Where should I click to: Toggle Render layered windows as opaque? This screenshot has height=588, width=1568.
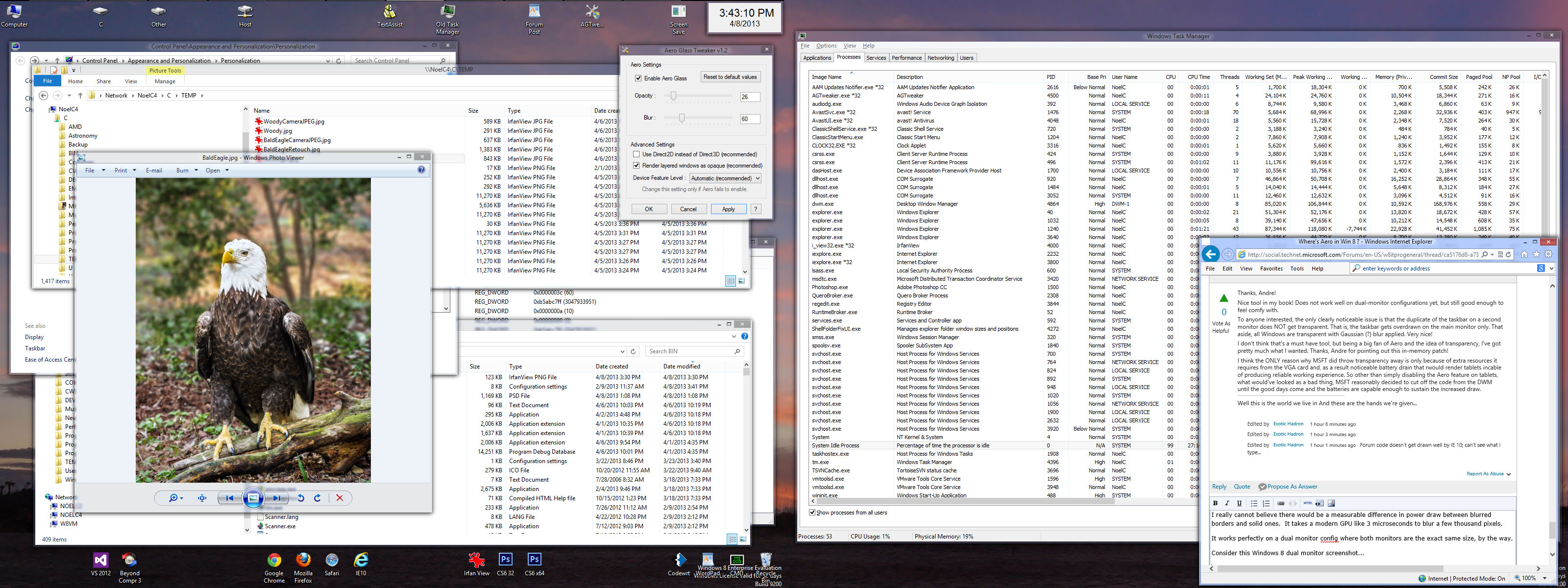coord(636,166)
